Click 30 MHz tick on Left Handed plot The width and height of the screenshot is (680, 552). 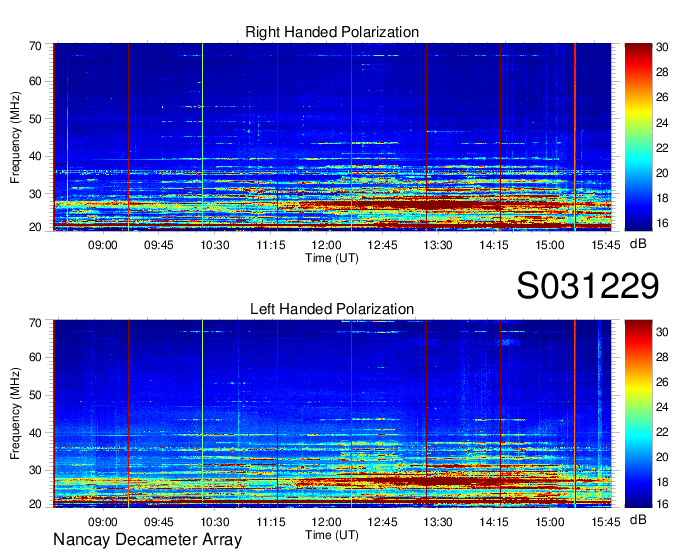tap(35, 470)
